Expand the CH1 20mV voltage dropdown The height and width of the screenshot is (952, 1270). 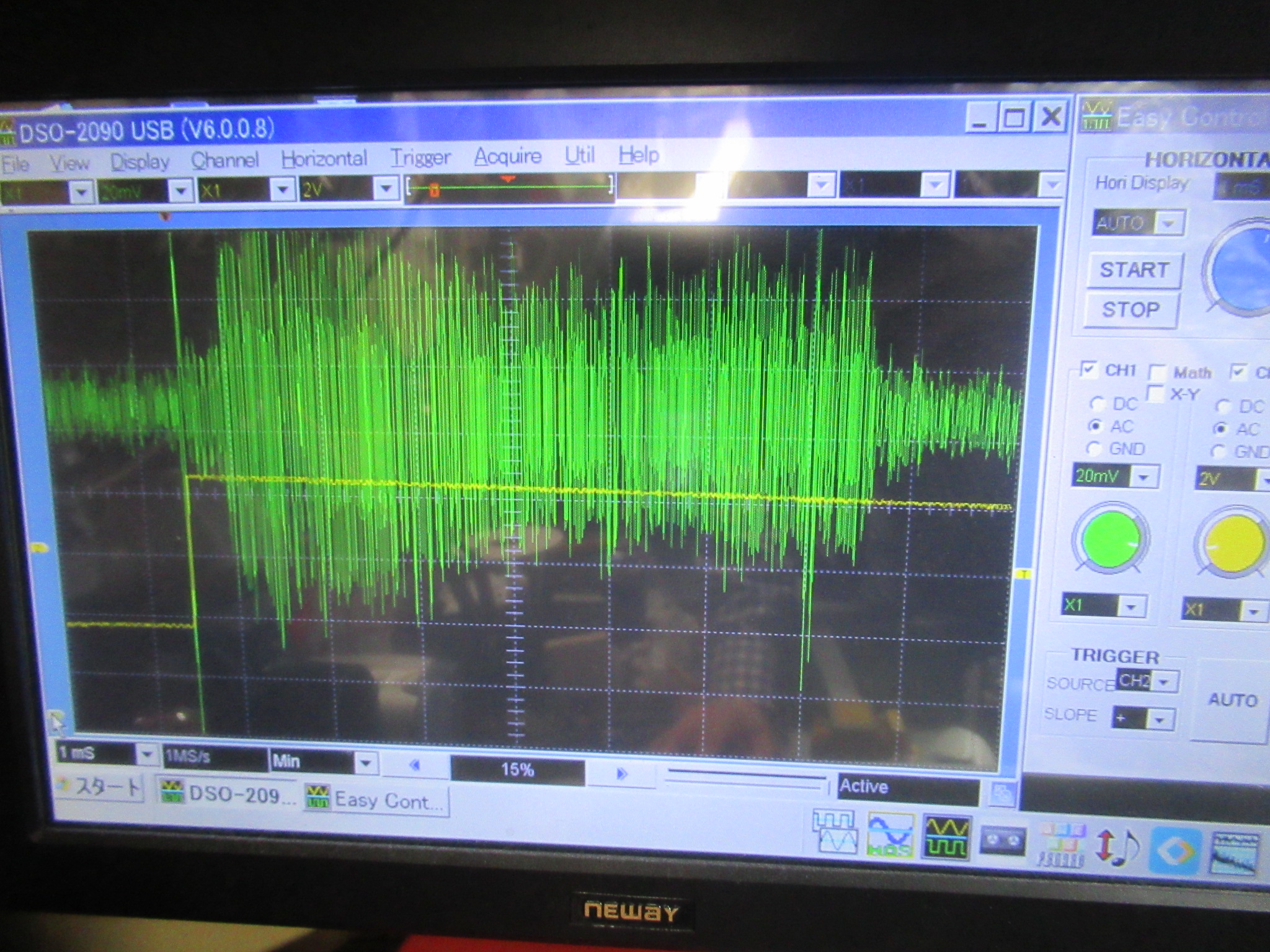point(1145,477)
